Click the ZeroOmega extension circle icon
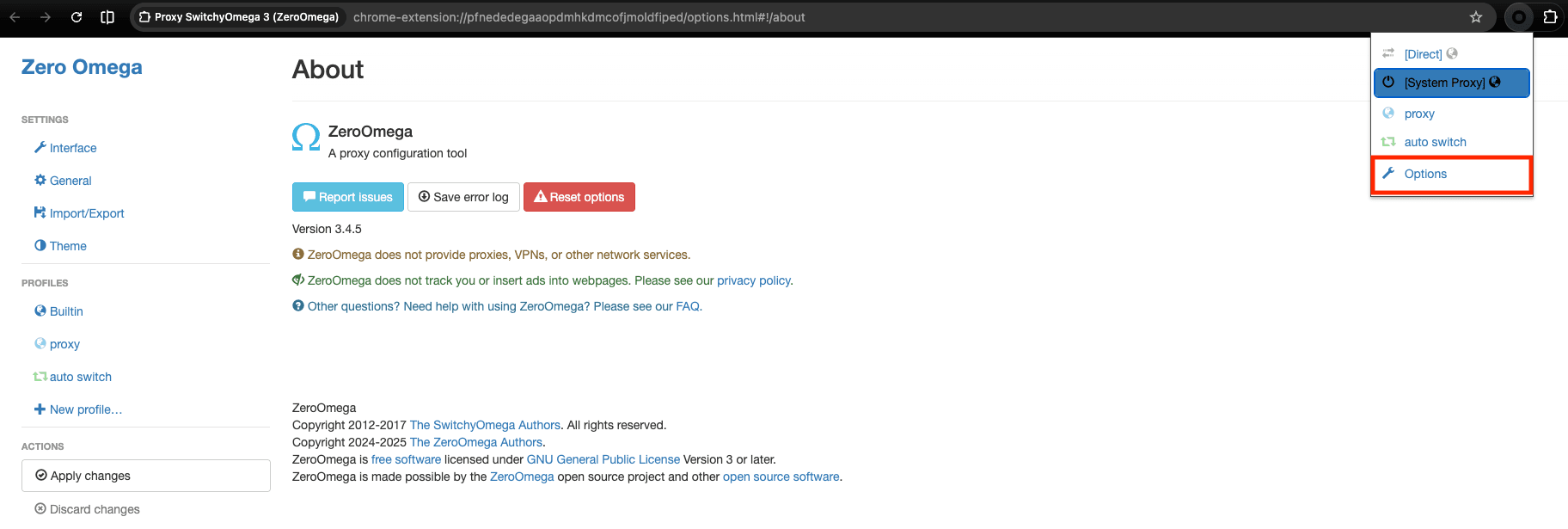1568x529 pixels. click(1519, 17)
